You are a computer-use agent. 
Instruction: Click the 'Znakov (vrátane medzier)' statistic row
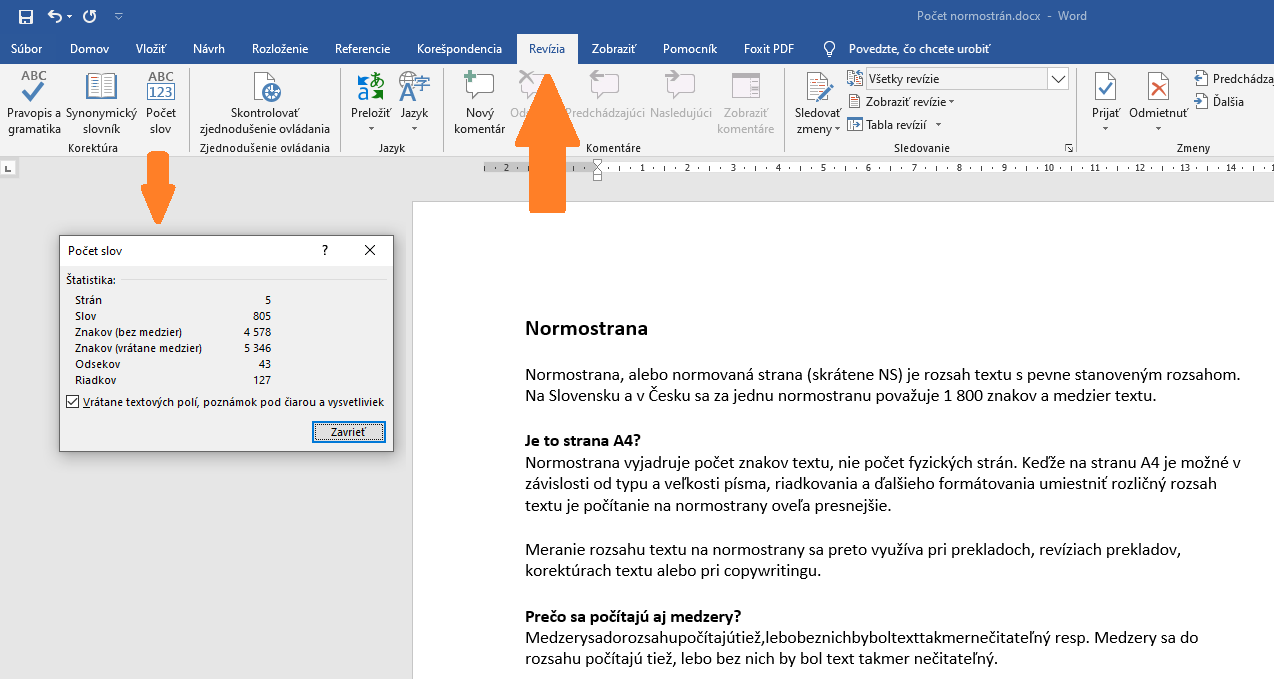173,348
